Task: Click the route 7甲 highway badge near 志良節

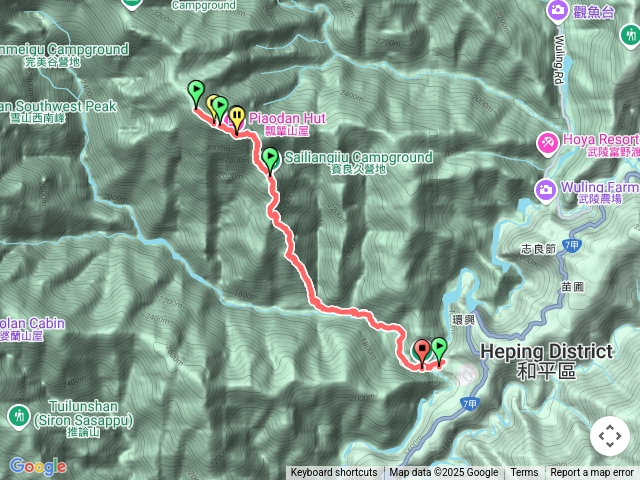Action: pyautogui.click(x=571, y=245)
